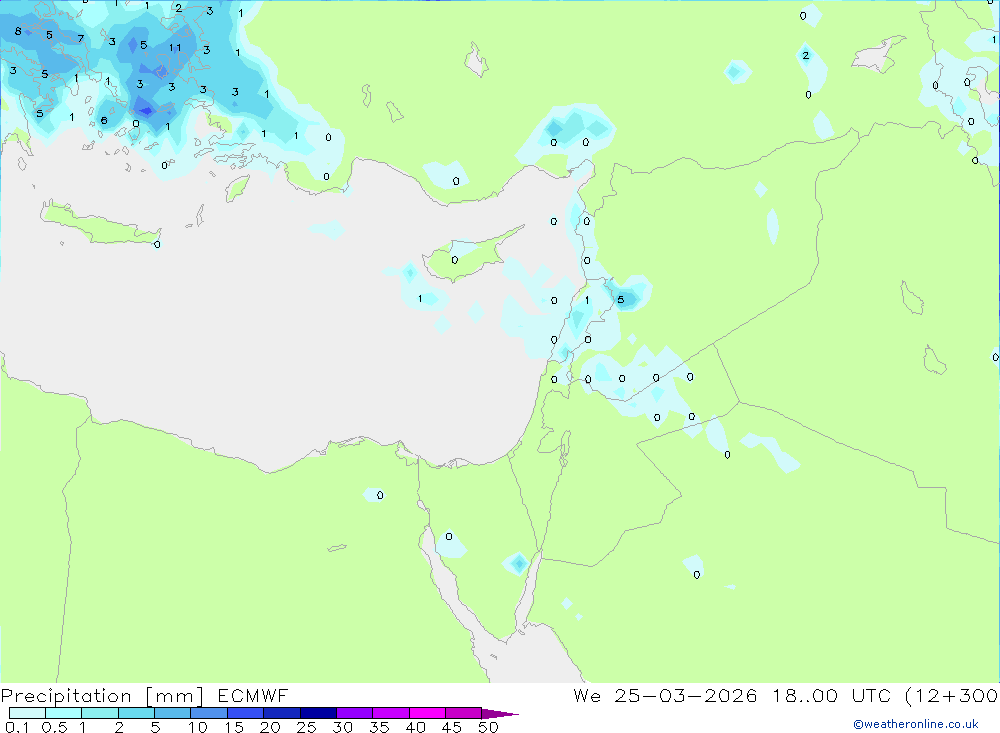The width and height of the screenshot is (1000, 733).
Task: Select the 1–2 mm legend color box
Action: pos(99,713)
